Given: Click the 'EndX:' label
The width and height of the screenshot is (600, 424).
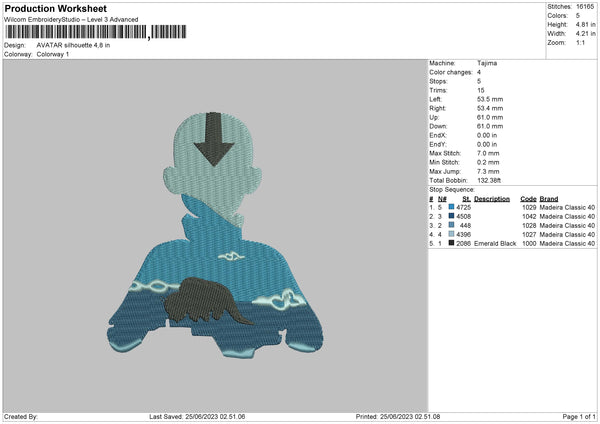Looking at the screenshot, I should (x=438, y=135).
